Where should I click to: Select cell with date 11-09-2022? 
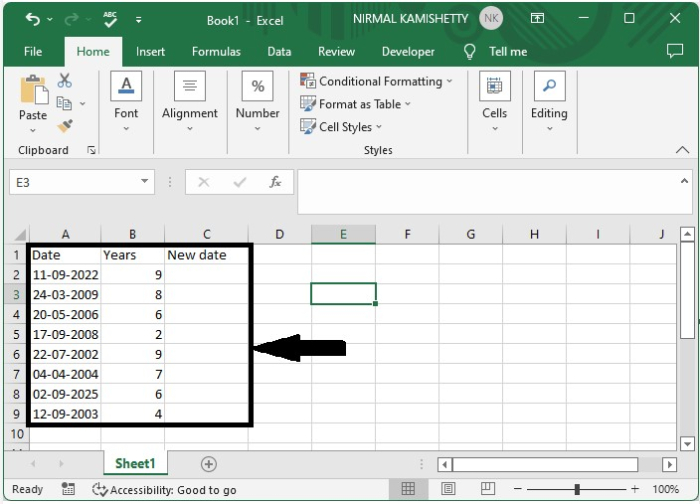65,275
